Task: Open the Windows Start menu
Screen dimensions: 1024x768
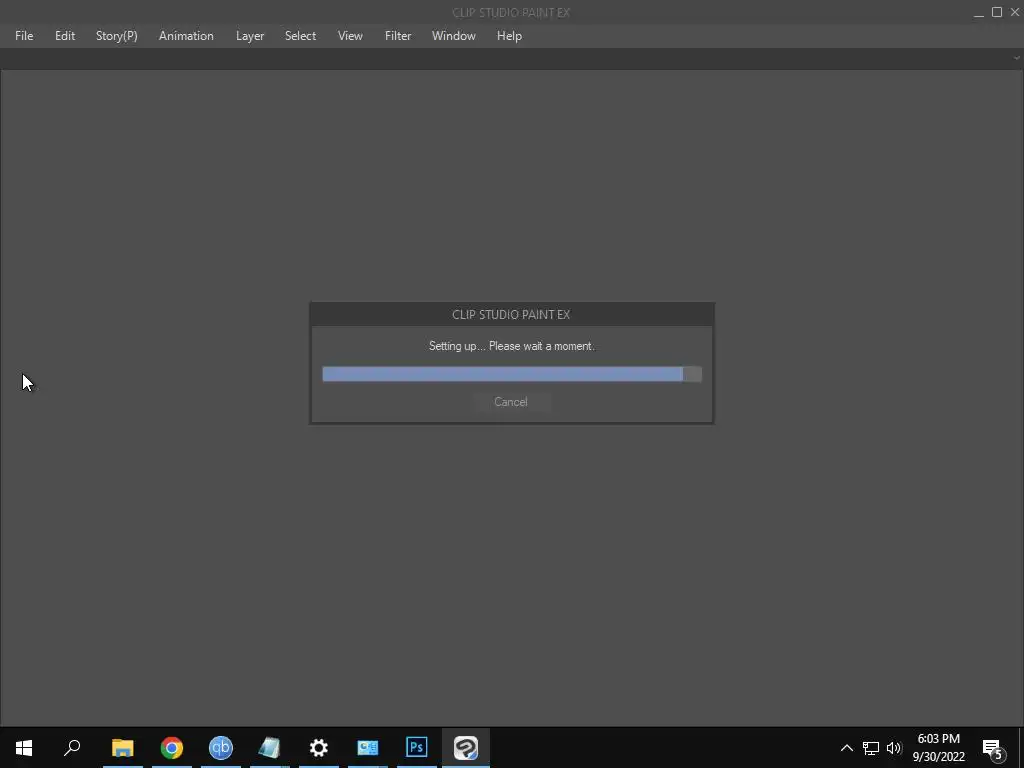Action: pos(24,748)
